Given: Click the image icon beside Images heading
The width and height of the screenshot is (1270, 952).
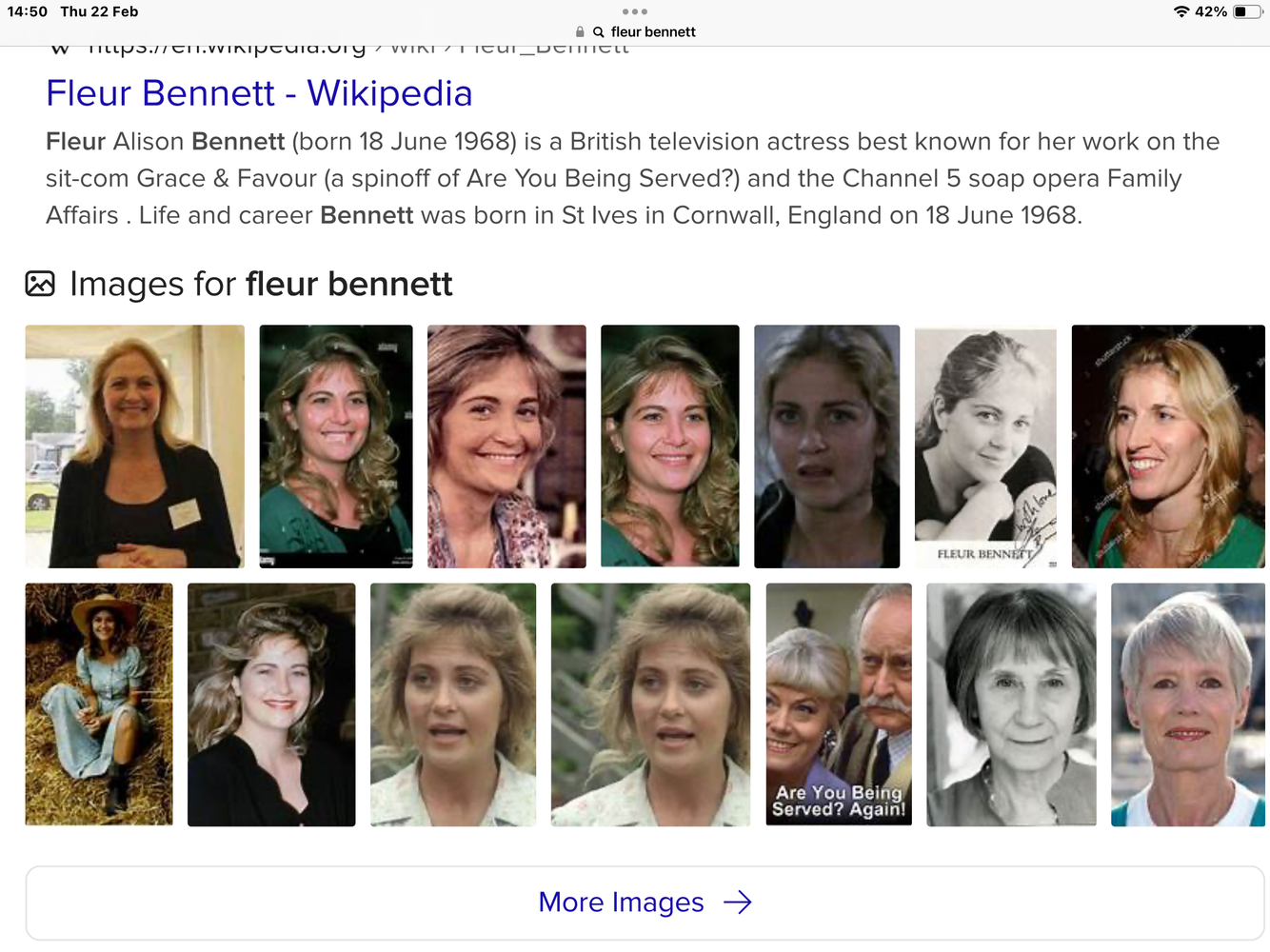Looking at the screenshot, I should pyautogui.click(x=40, y=284).
